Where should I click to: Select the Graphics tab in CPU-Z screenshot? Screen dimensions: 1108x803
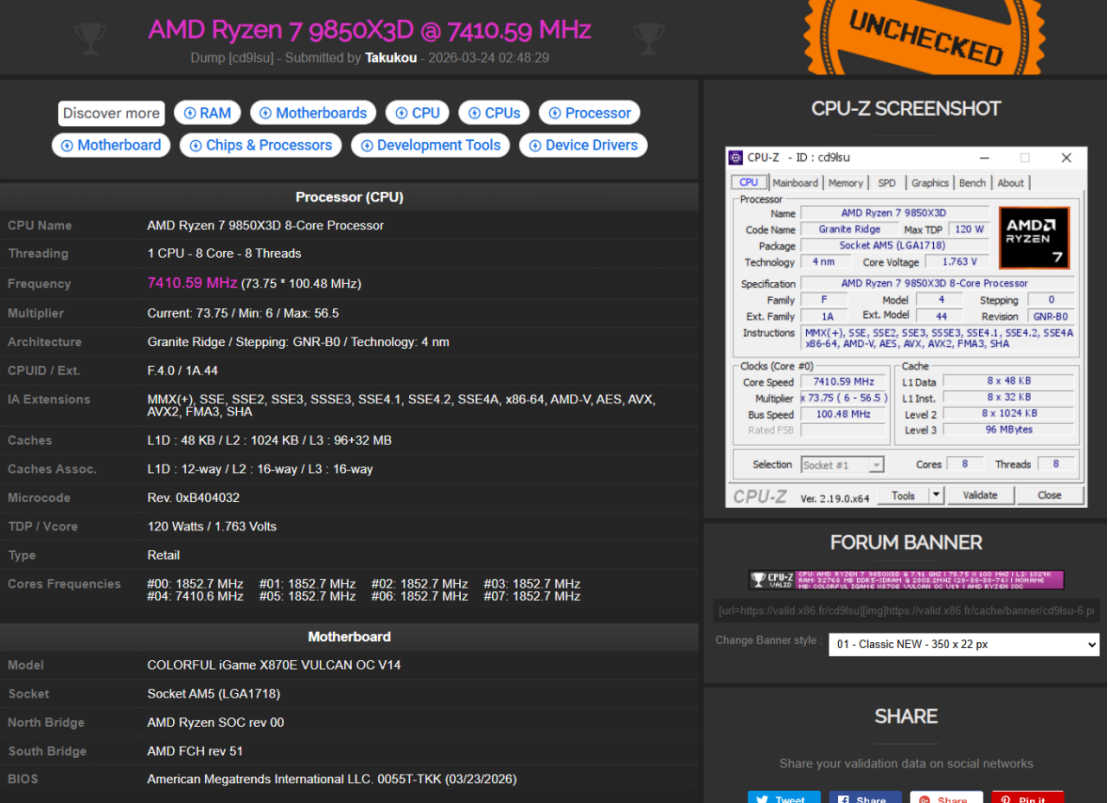(x=930, y=183)
